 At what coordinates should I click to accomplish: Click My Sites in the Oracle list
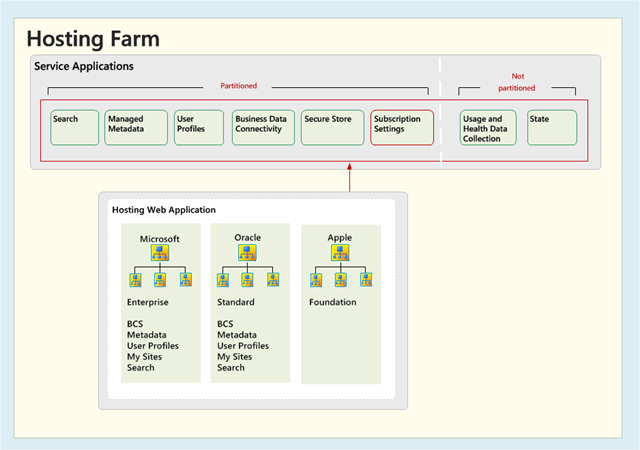point(235,357)
